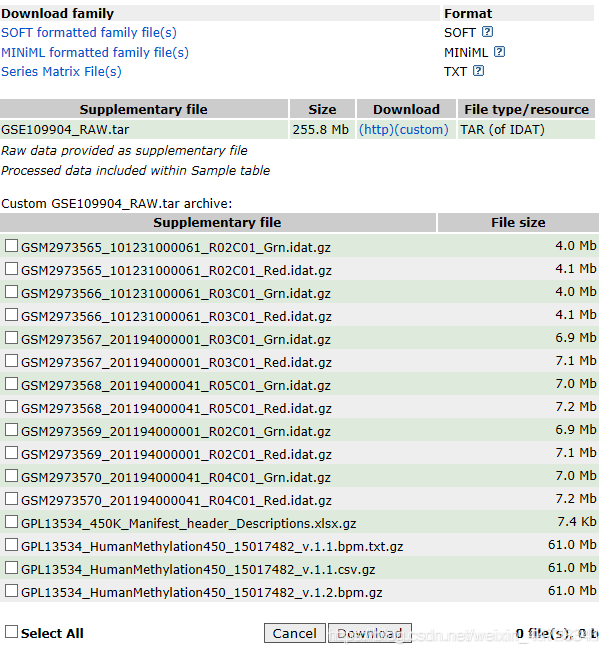Check GPL13534 HumanMethylation450 v.1.1.csv.gz file
The width and height of the screenshot is (608, 654).
pos(11,567)
